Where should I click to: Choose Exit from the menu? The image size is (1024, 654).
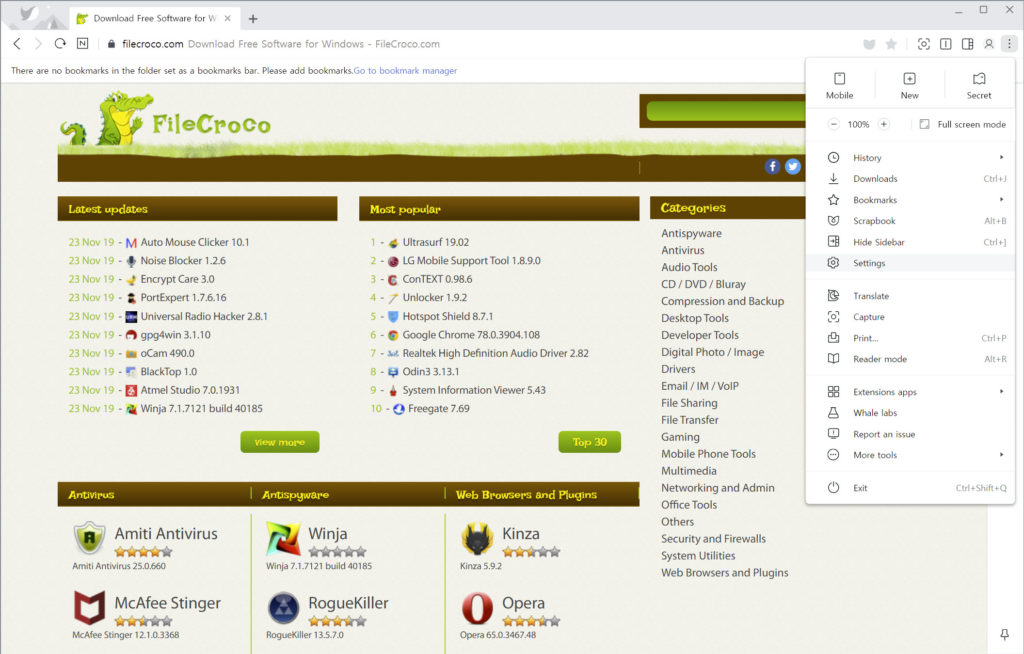(910, 488)
